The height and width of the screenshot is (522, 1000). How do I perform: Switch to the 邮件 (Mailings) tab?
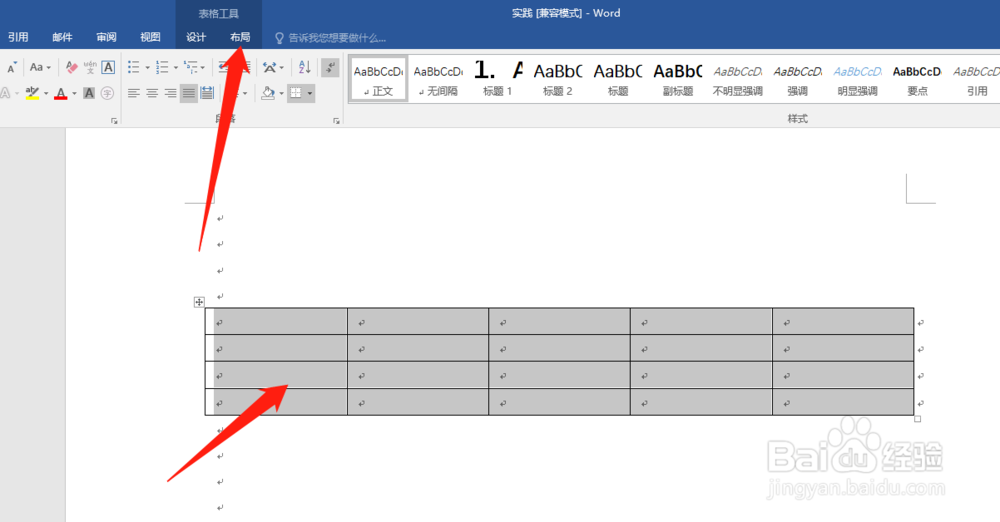click(x=62, y=37)
